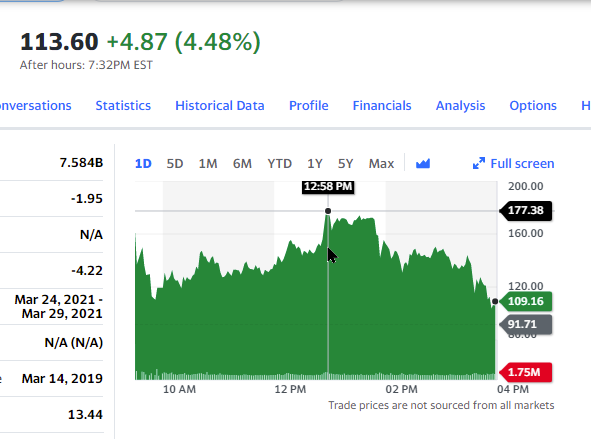This screenshot has width=591, height=439.
Task: Switch to the Financials tab
Action: click(382, 106)
